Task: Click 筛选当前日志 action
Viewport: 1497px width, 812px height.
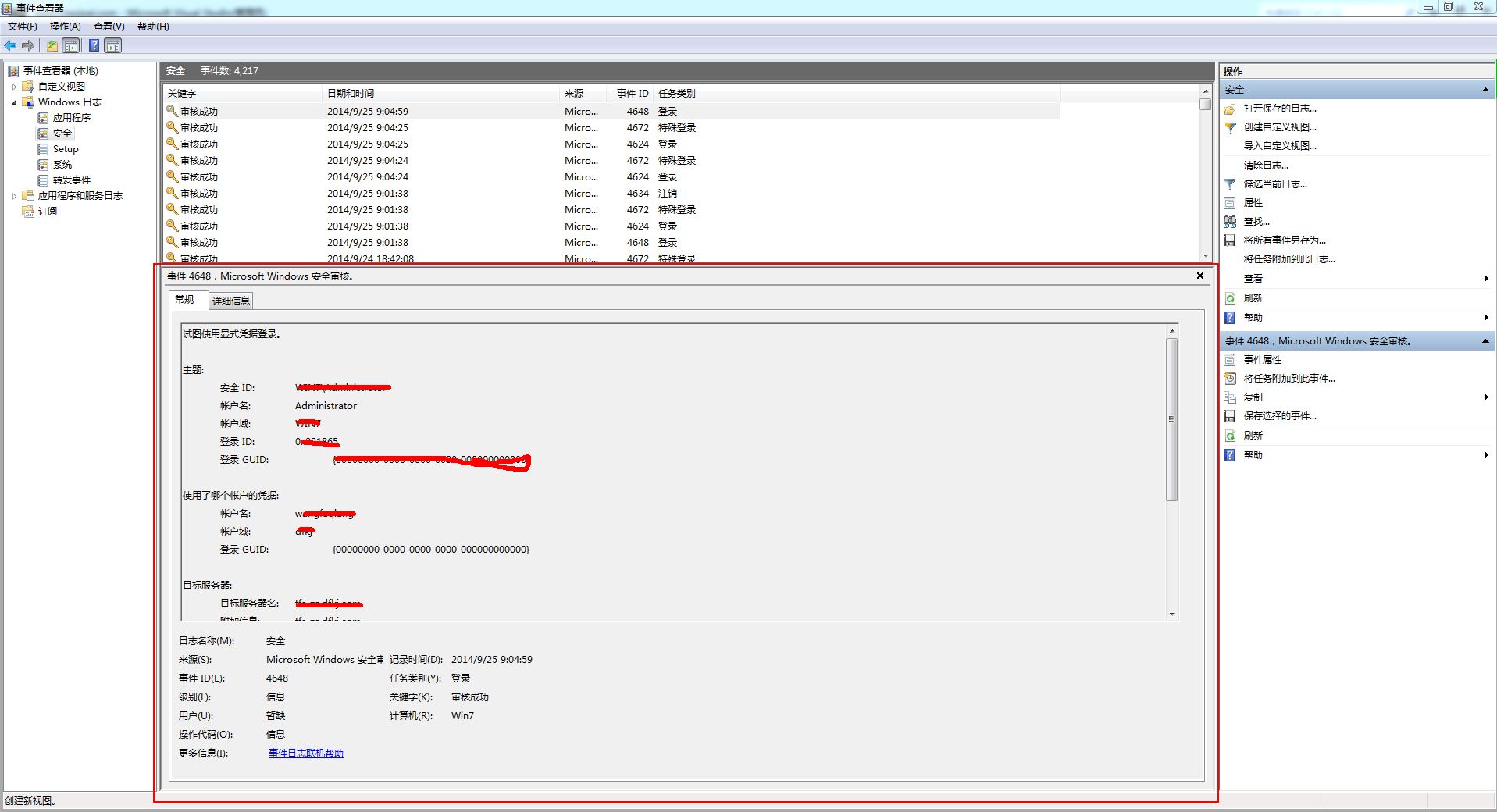Action: click(1275, 184)
